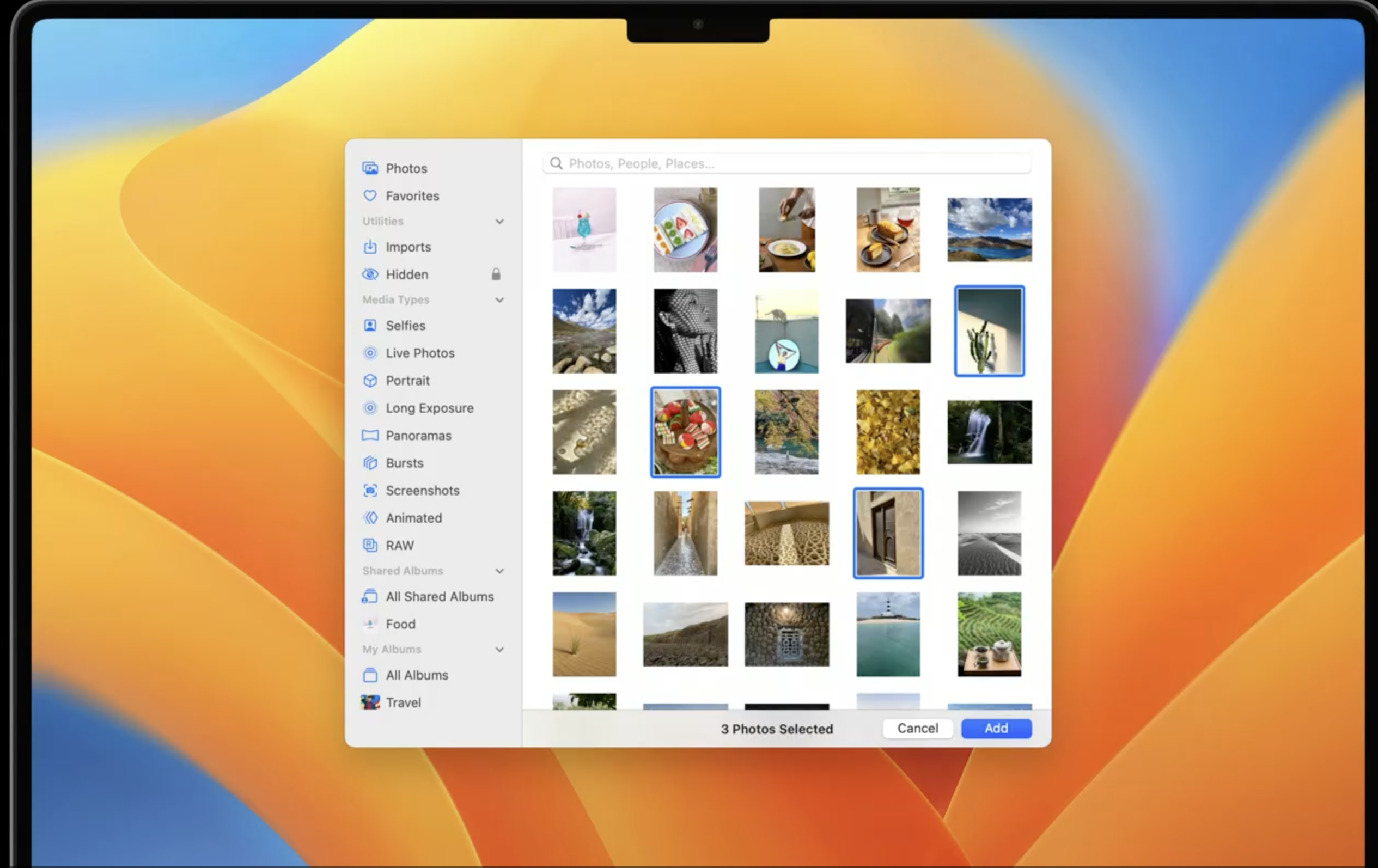Deselect the selected fruit cake photo
1378x868 pixels.
point(685,432)
